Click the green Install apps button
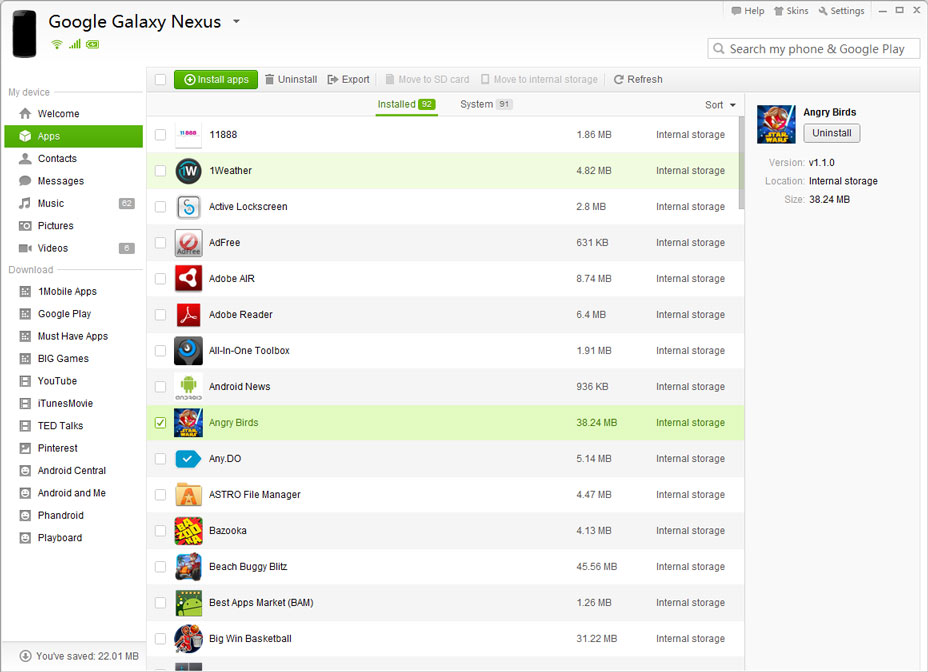Image resolution: width=928 pixels, height=672 pixels. (216, 80)
